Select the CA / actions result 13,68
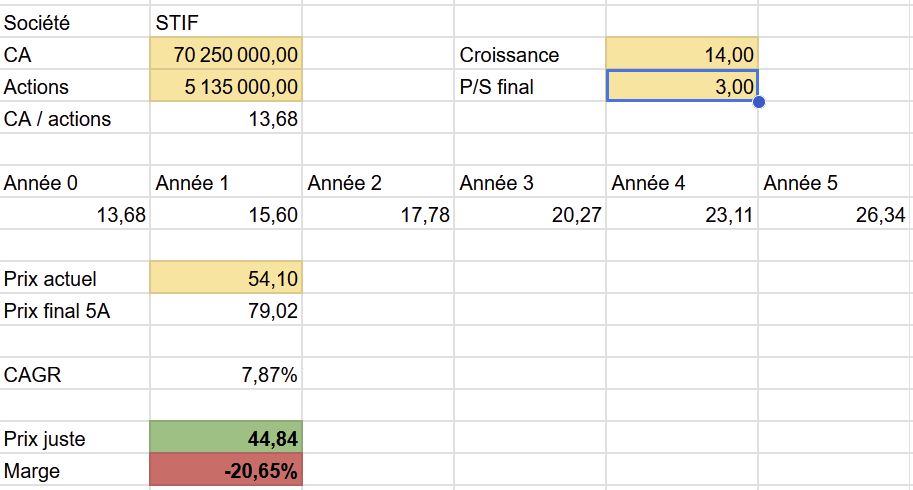This screenshot has width=913, height=490. [x=226, y=118]
